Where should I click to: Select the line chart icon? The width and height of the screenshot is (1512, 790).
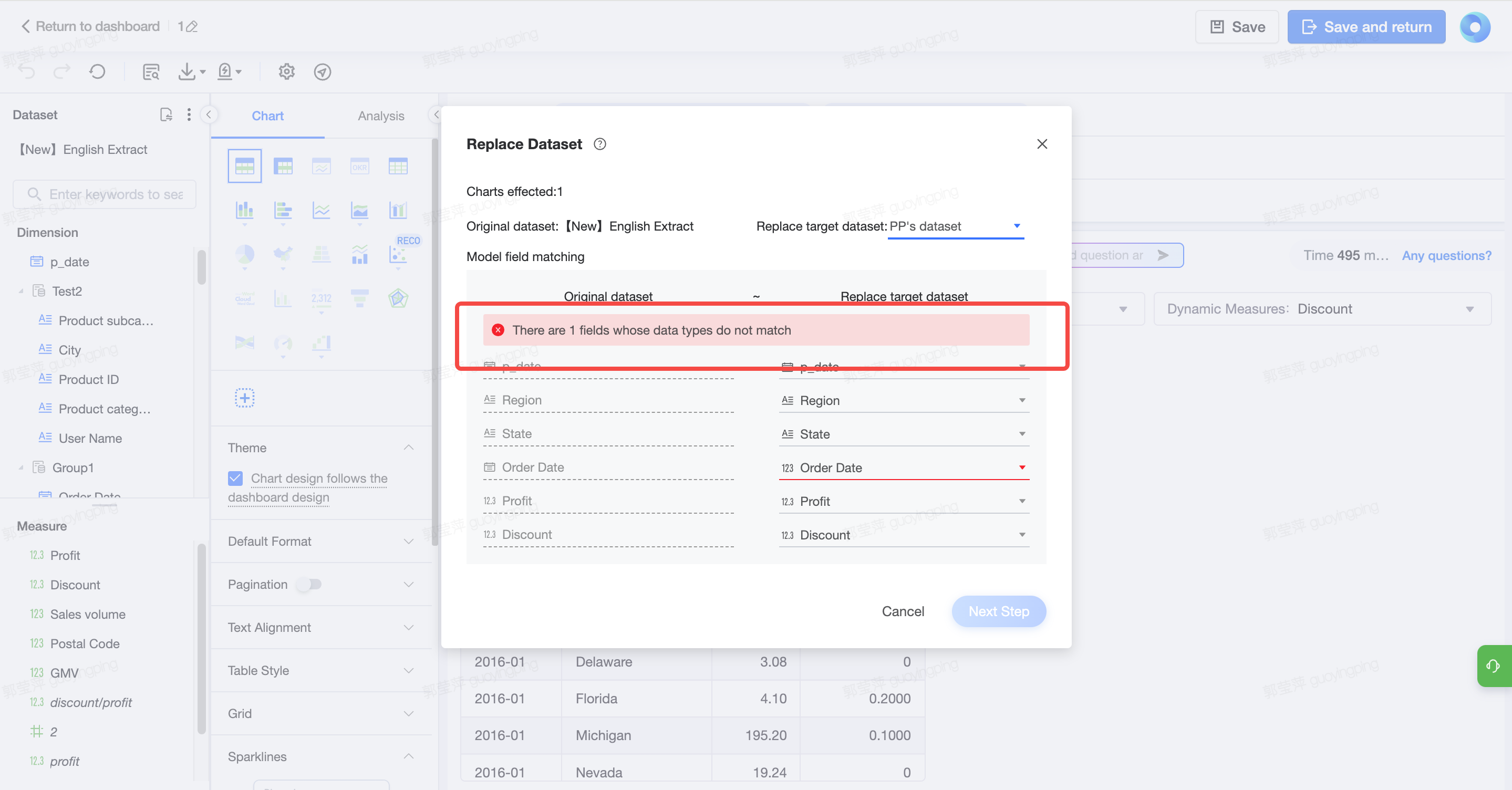coord(321,210)
